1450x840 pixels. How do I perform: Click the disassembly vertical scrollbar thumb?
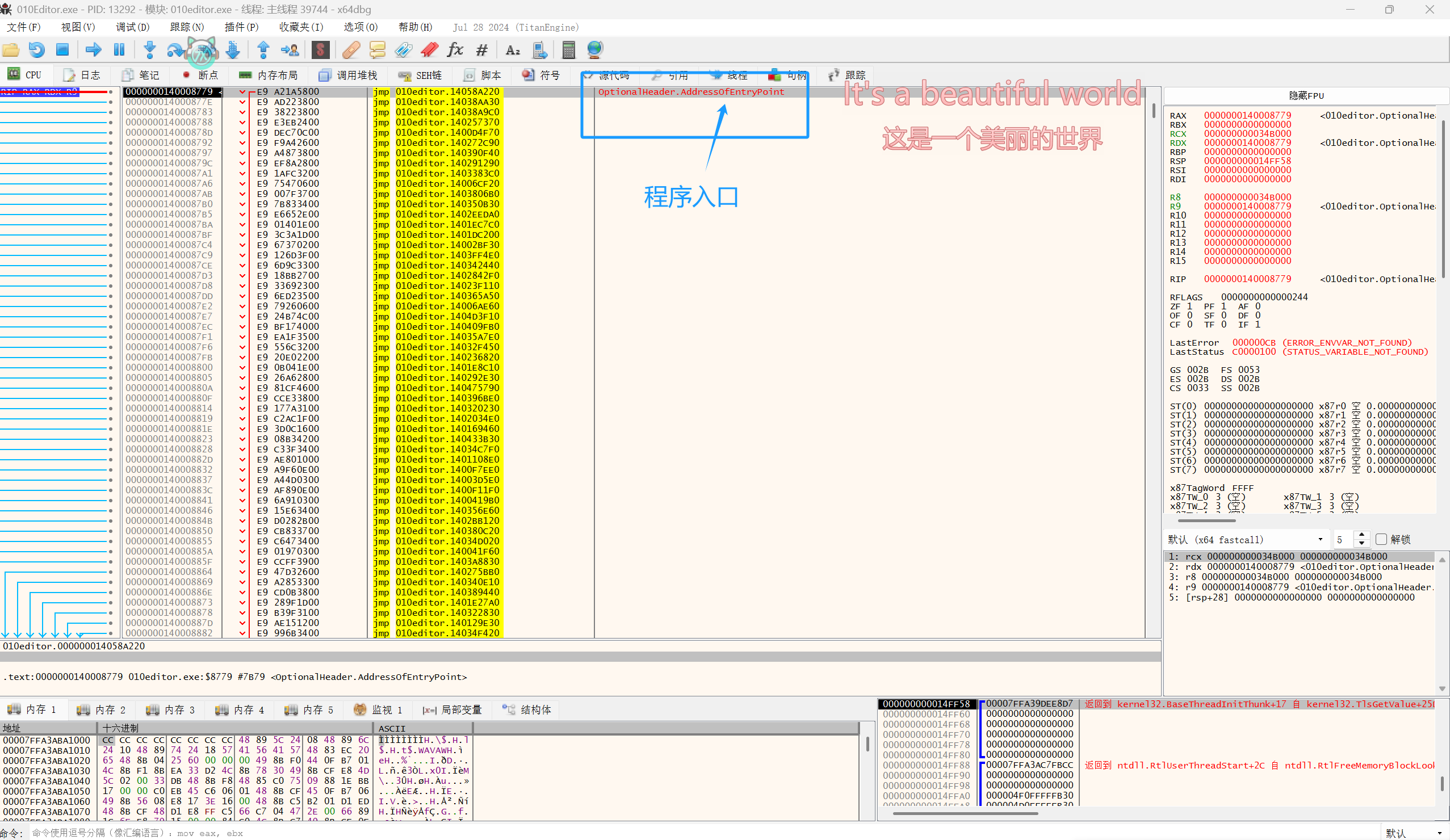(x=1154, y=111)
